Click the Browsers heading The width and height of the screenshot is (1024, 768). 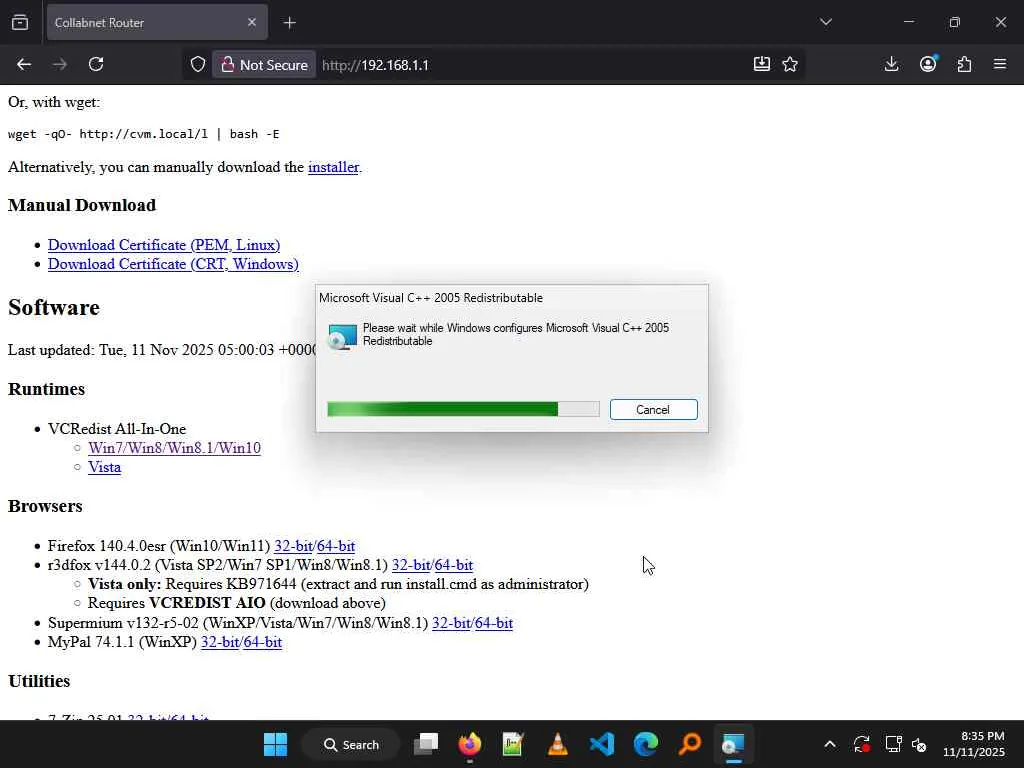point(45,506)
